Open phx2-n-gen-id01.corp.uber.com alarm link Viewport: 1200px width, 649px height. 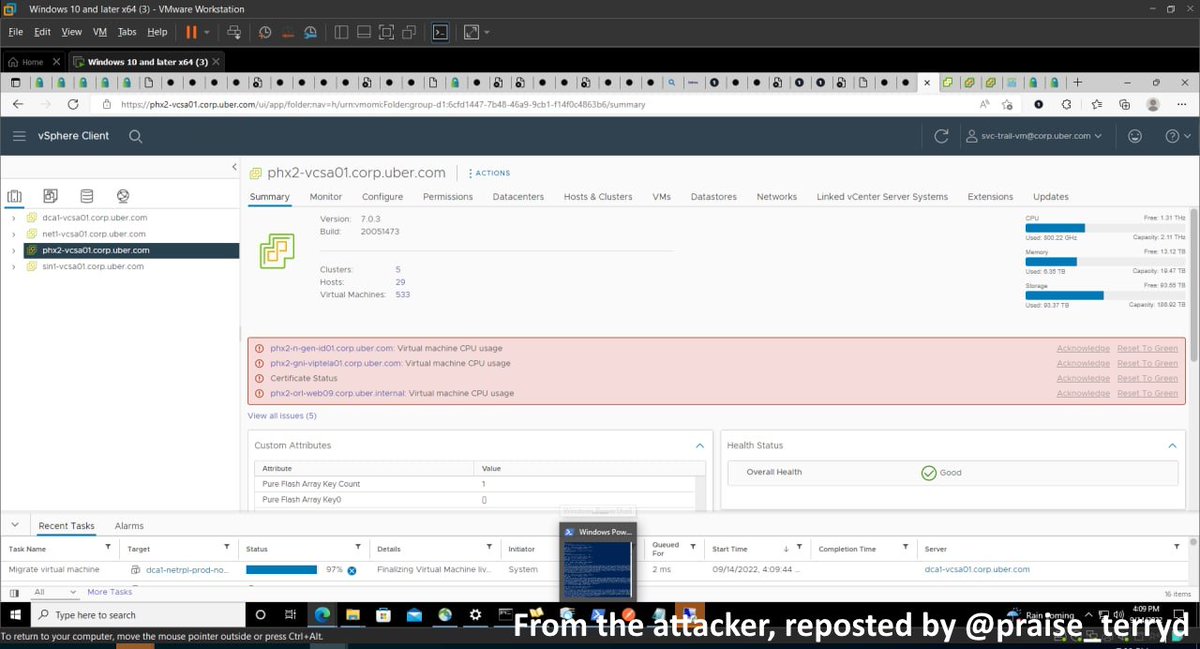332,348
